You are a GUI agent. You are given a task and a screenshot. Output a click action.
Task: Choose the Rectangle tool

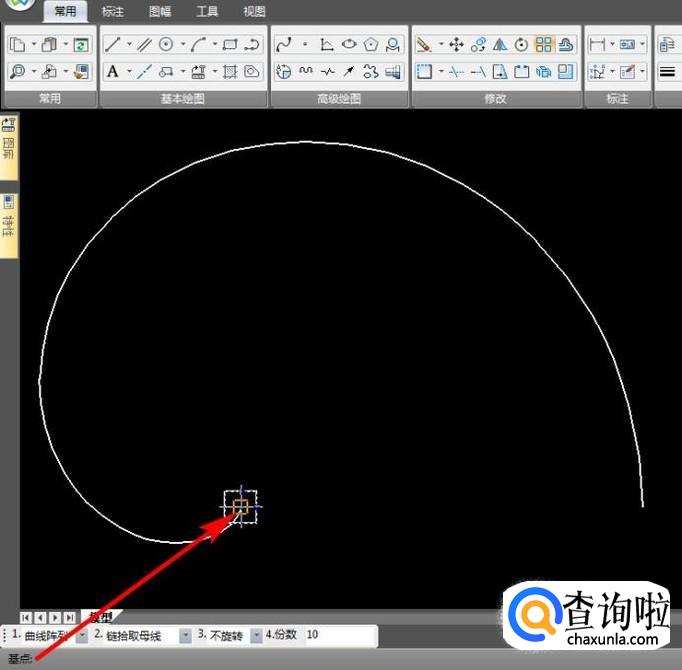230,44
